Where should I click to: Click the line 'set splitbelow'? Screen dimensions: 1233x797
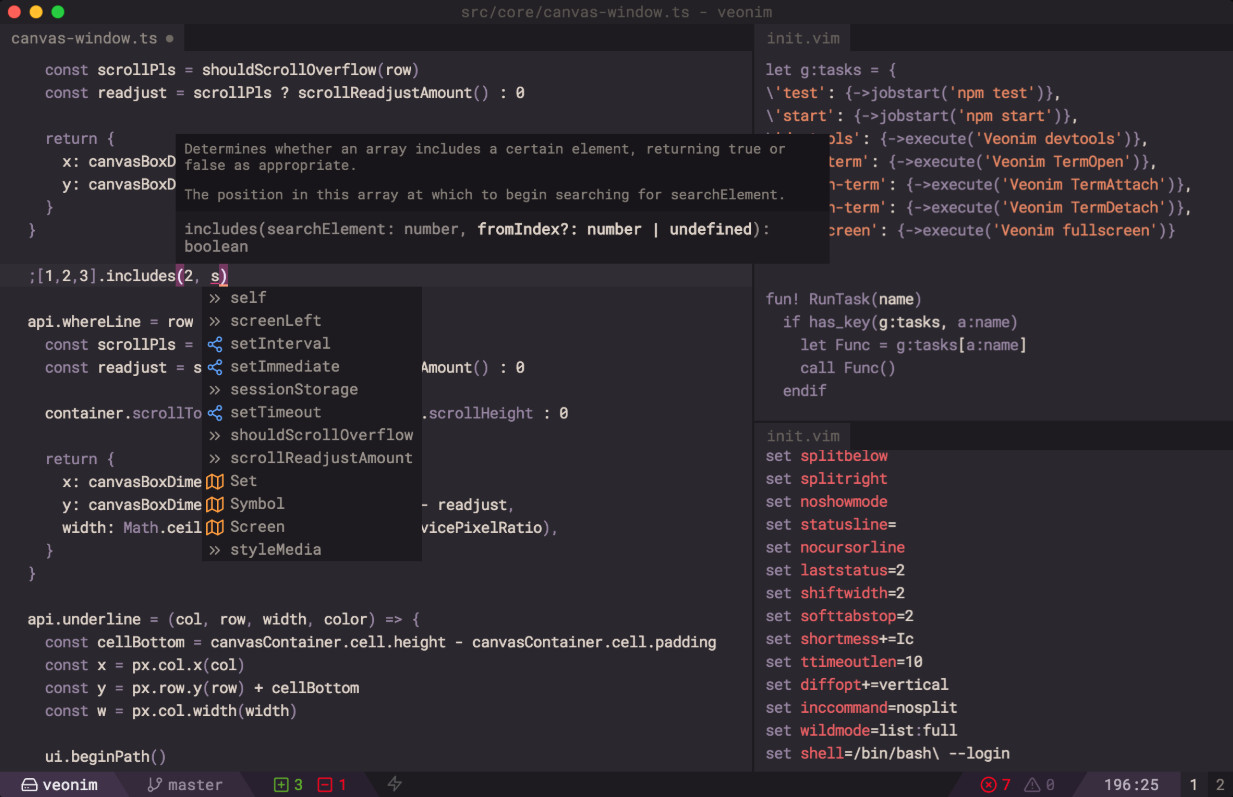click(x=827, y=456)
